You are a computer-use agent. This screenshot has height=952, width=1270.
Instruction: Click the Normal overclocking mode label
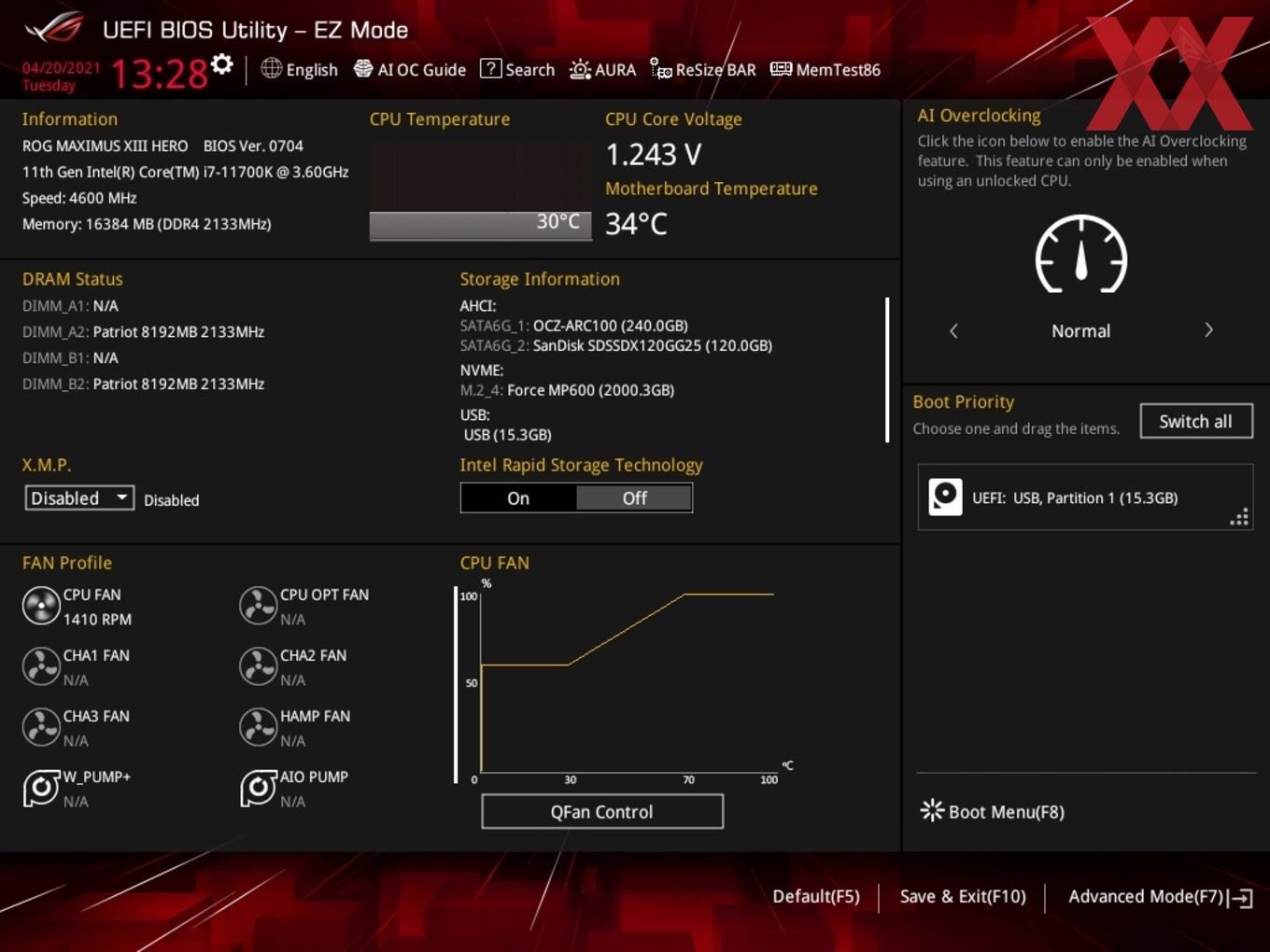1080,331
